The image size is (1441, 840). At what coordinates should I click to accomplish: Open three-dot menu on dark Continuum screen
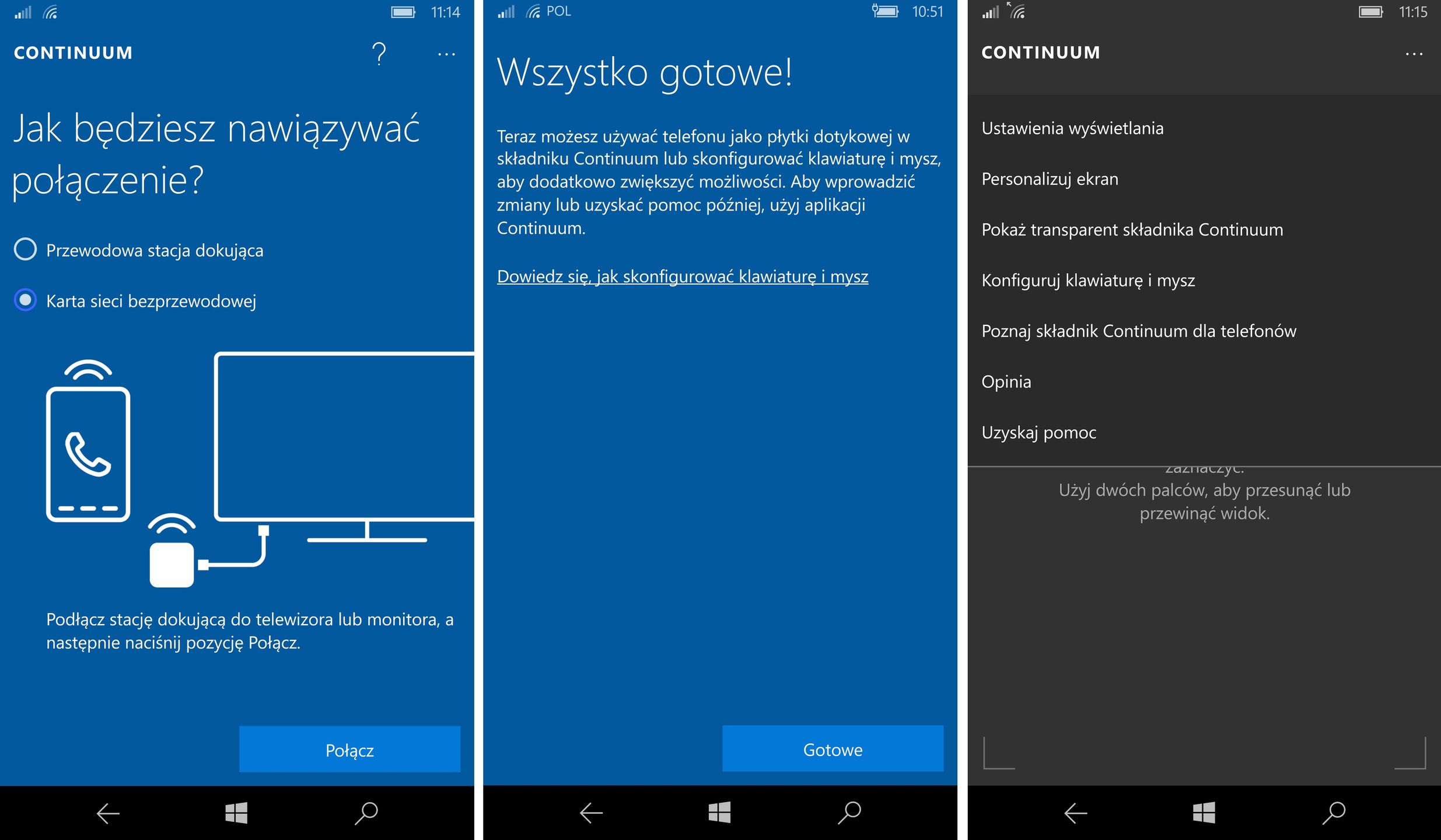pos(1414,54)
